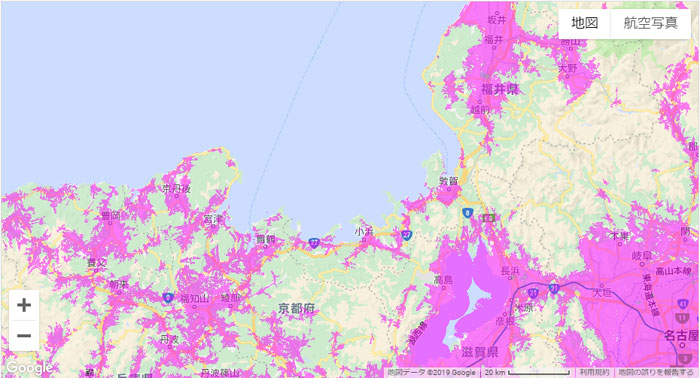Zoom out with the minus button

click(24, 336)
